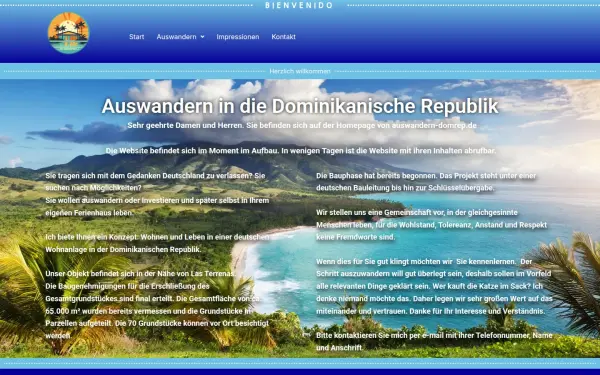Click text 'Wer kauft die Katze im Sack?'

482,286
